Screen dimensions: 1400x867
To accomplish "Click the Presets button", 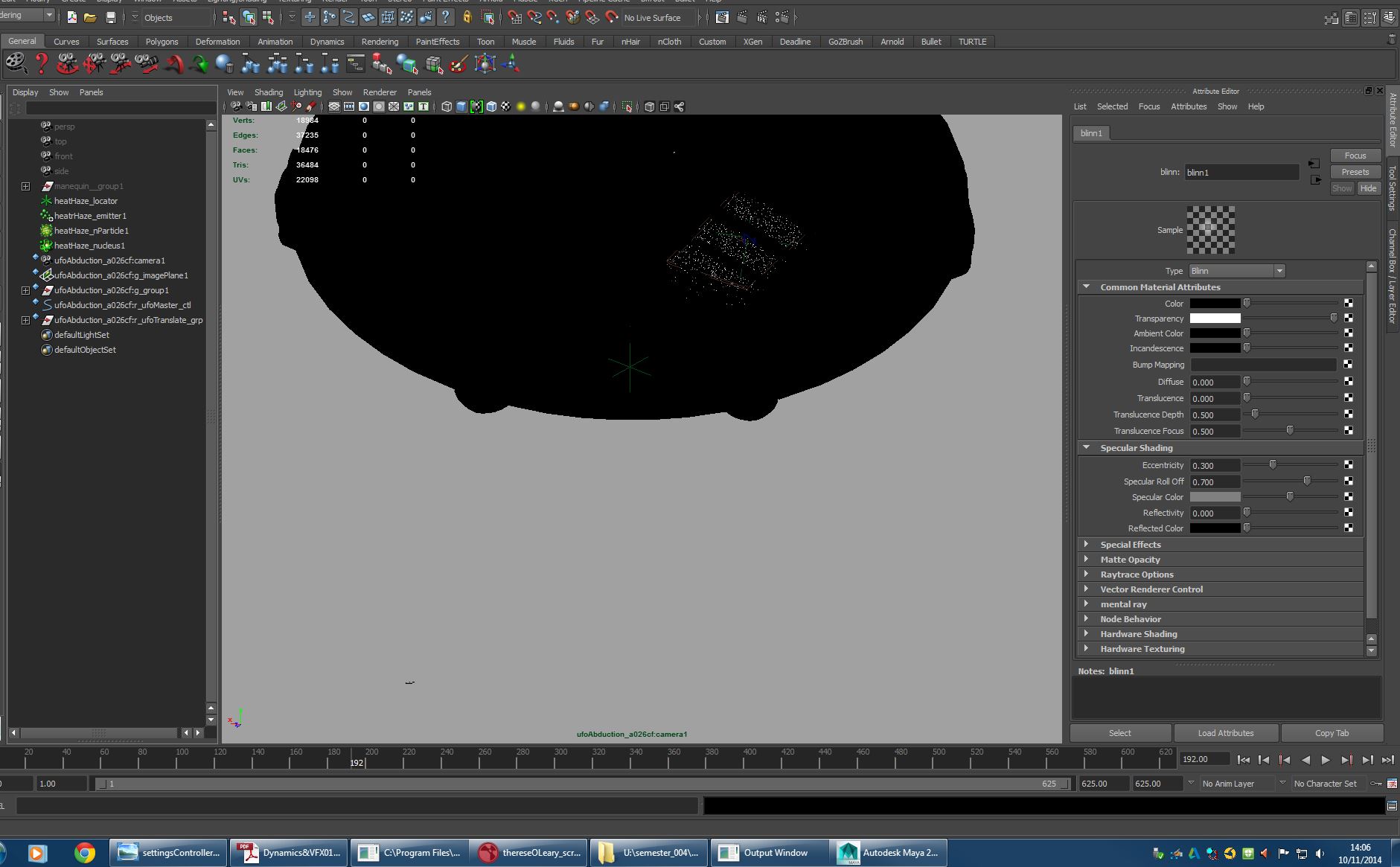I will click(1355, 172).
